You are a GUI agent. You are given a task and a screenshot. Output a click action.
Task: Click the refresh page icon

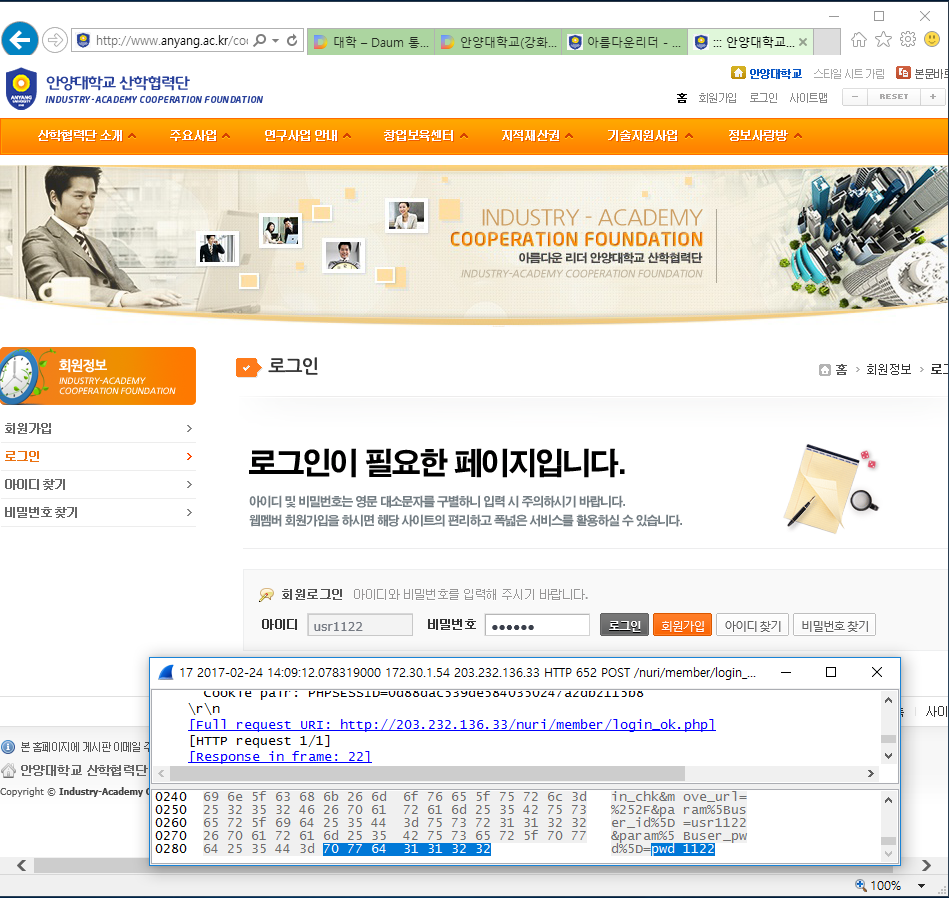[x=292, y=41]
